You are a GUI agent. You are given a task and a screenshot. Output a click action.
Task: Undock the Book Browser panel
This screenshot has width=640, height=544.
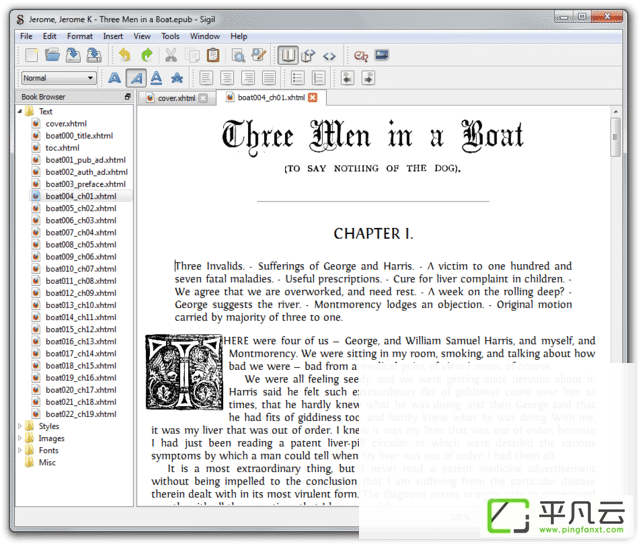coord(128,97)
